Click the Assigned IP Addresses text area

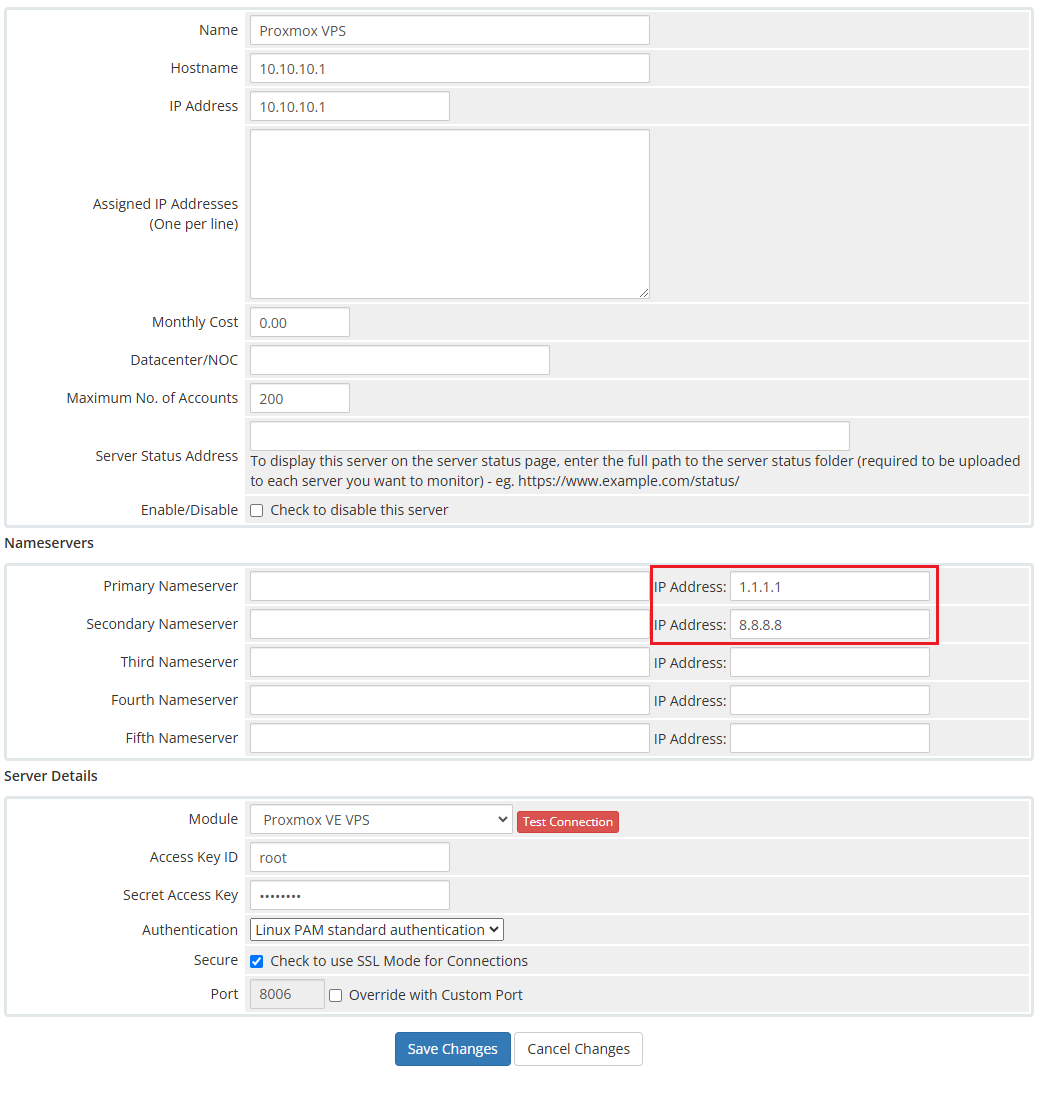point(449,214)
